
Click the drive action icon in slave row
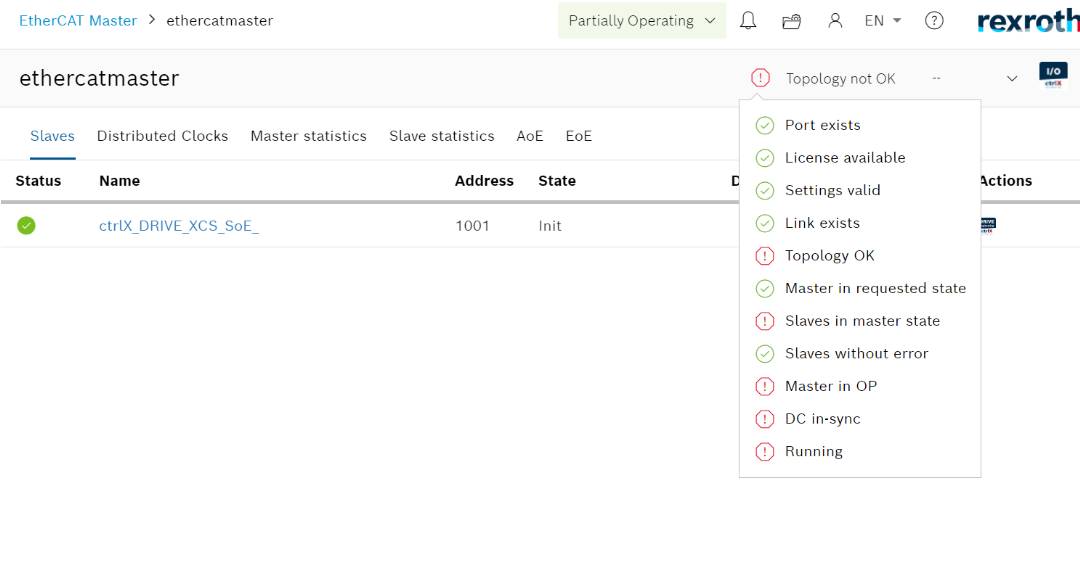click(988, 225)
